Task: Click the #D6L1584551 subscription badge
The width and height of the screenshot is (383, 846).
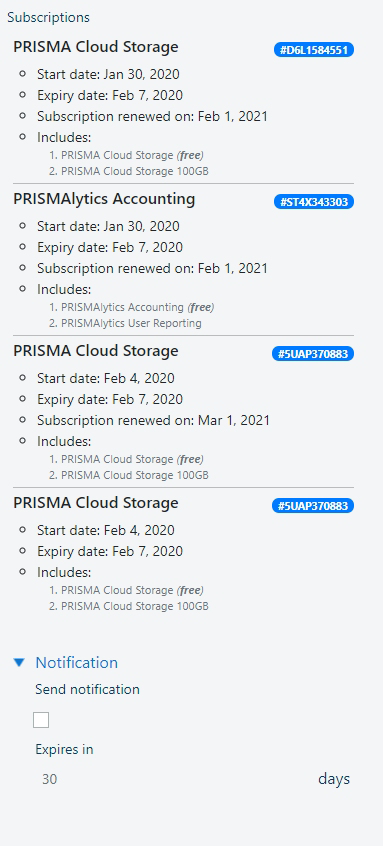Action: 313,50
